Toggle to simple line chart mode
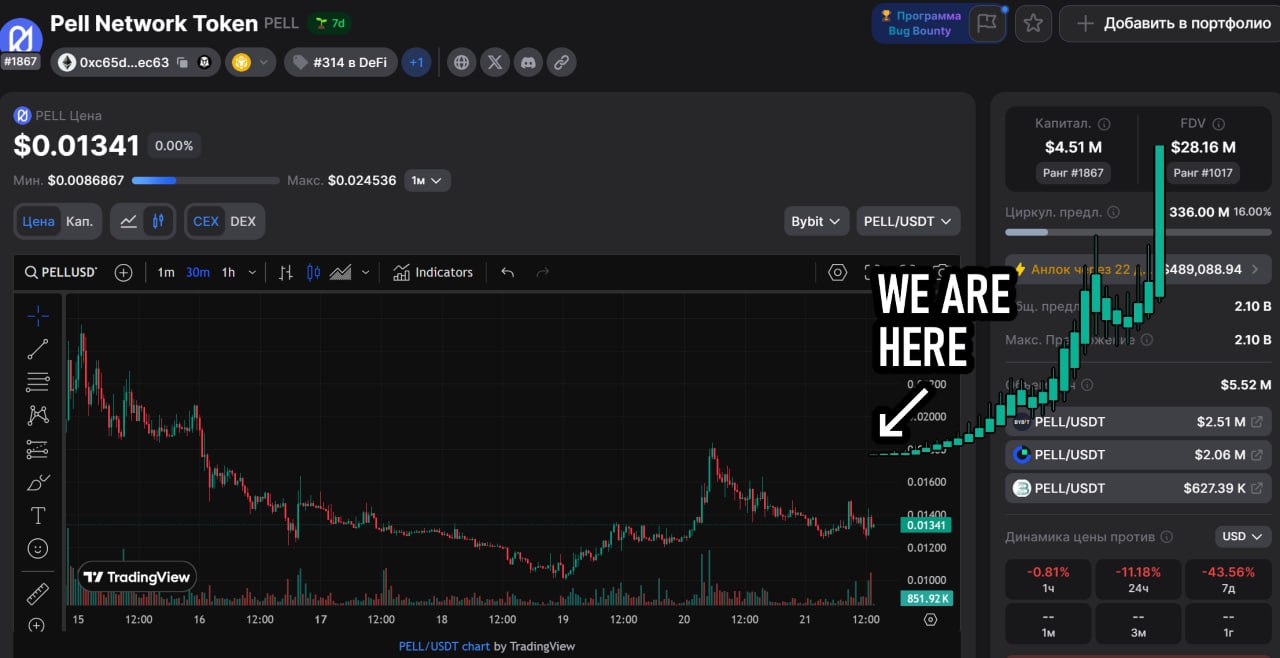Screen dimensions: 1280x658 [128, 221]
